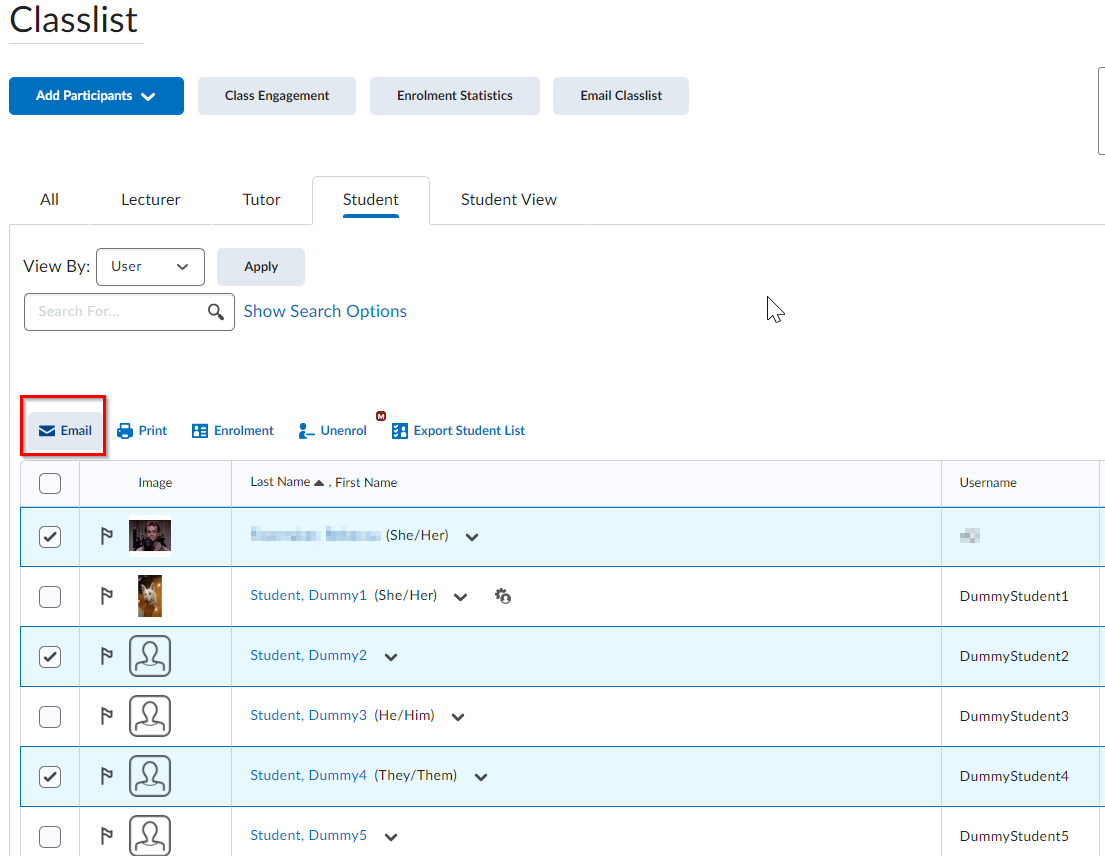Screen dimensions: 1105x856
Task: Click Dummy3's placeholder avatar
Action: pyautogui.click(x=150, y=716)
